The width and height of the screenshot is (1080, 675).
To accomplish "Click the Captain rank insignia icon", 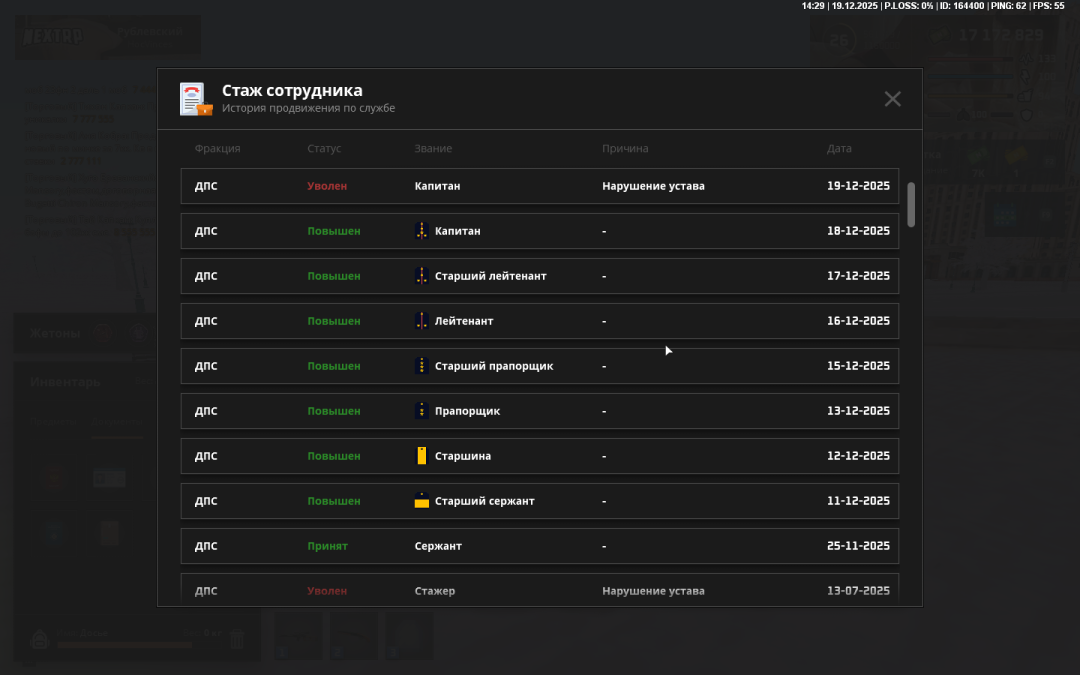I will (x=421, y=231).
